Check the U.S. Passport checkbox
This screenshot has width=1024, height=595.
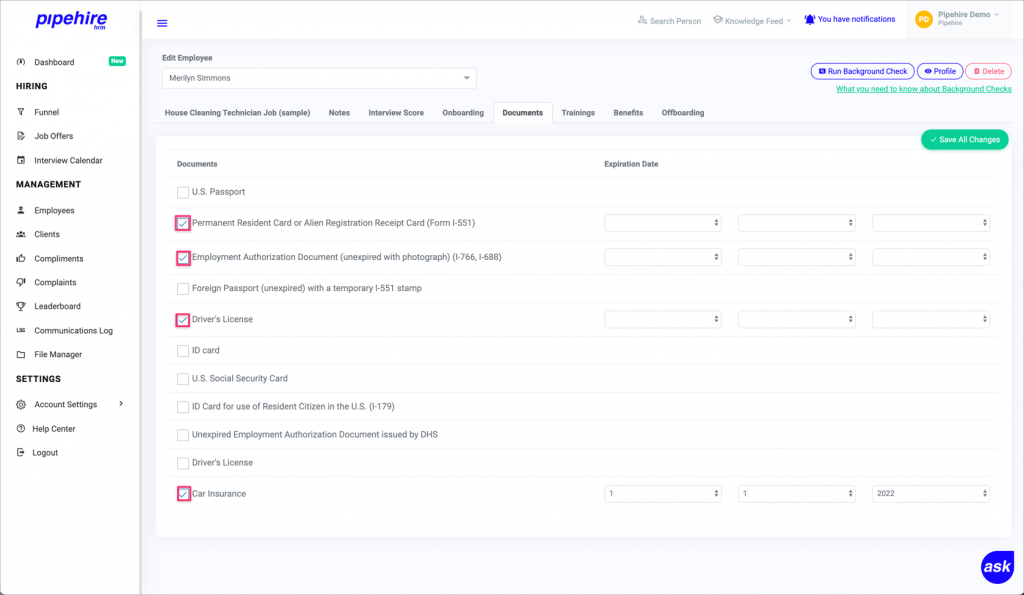(183, 192)
